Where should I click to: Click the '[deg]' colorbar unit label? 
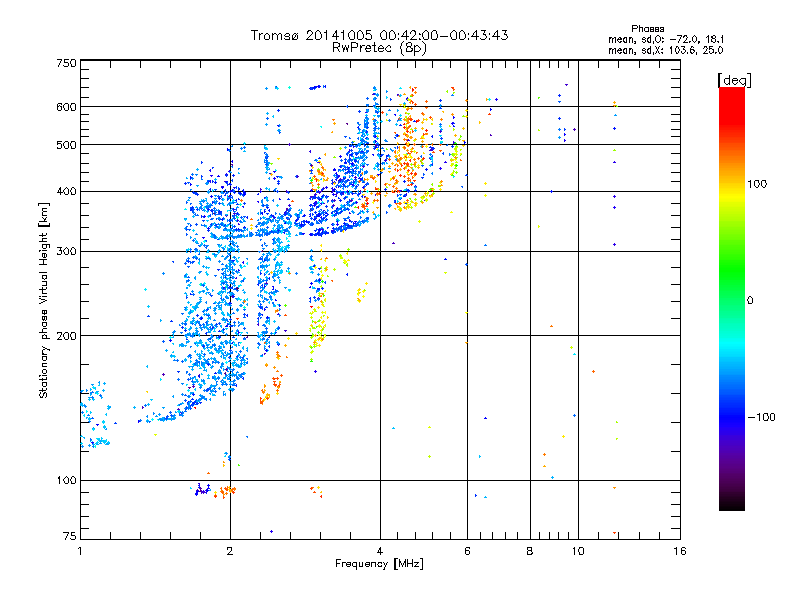734,80
